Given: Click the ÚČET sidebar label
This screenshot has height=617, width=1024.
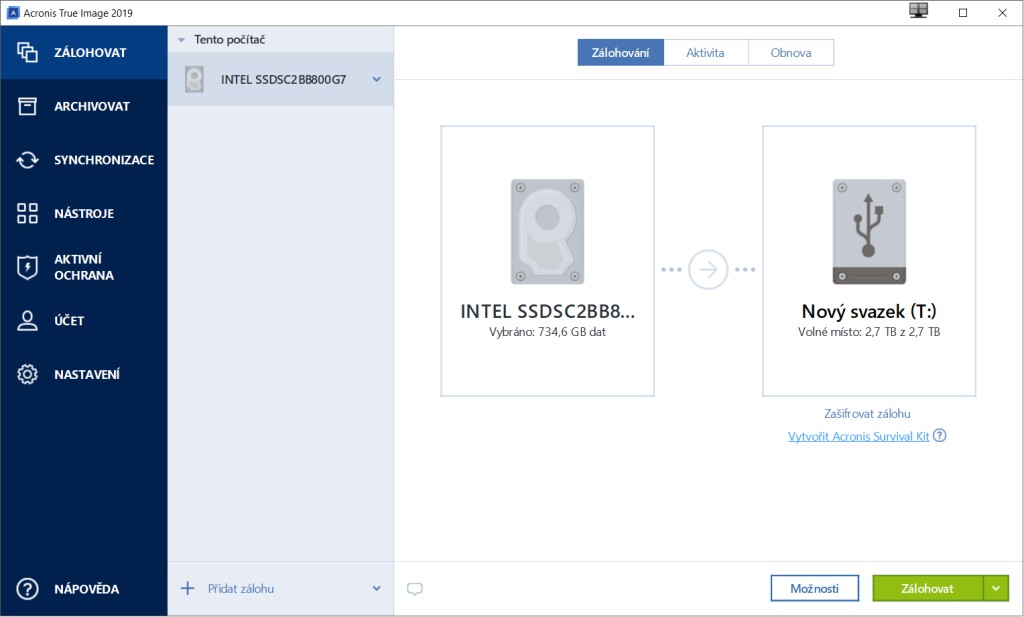Looking at the screenshot, I should 69,321.
